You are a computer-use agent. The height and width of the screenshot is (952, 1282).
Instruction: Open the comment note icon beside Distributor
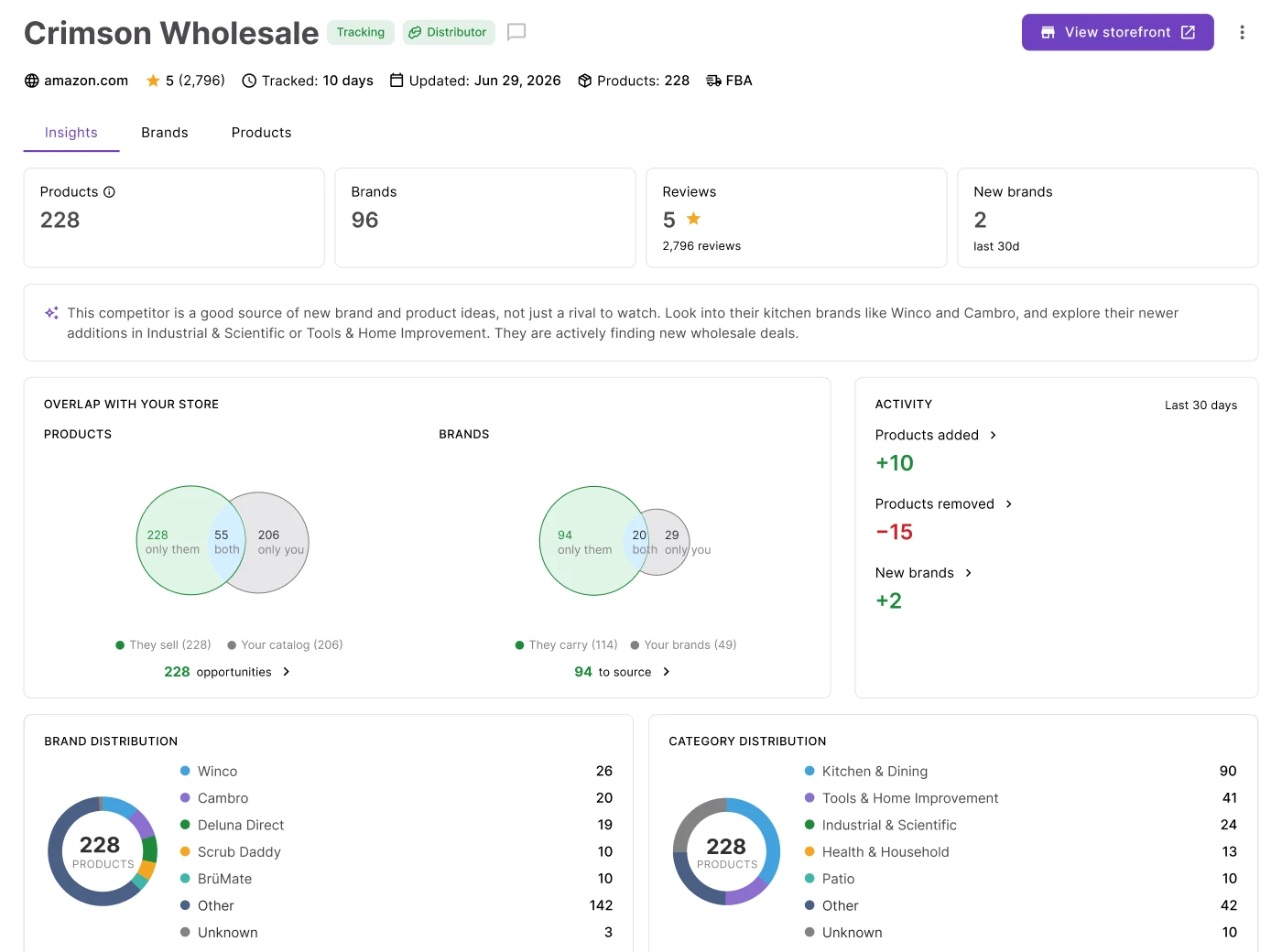[x=516, y=32]
